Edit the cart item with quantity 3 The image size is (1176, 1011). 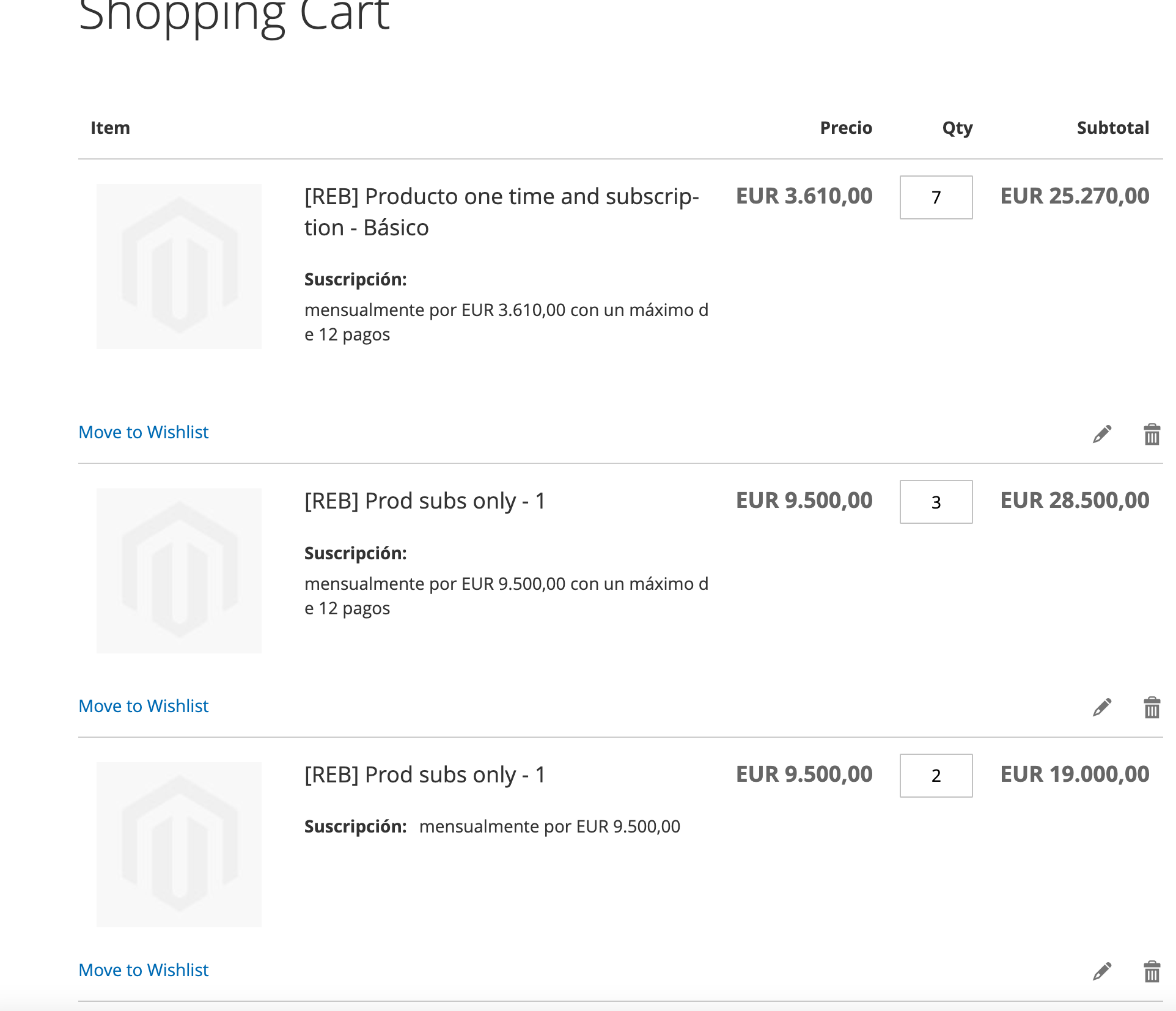pos(1102,707)
